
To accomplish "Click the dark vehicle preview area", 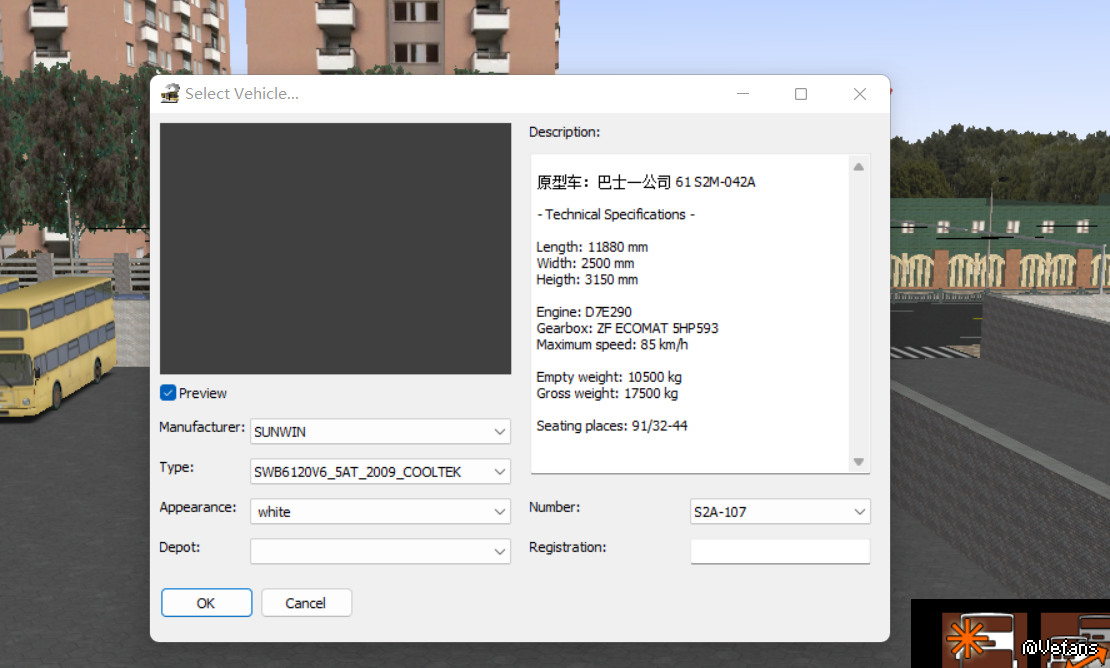I will [x=335, y=248].
